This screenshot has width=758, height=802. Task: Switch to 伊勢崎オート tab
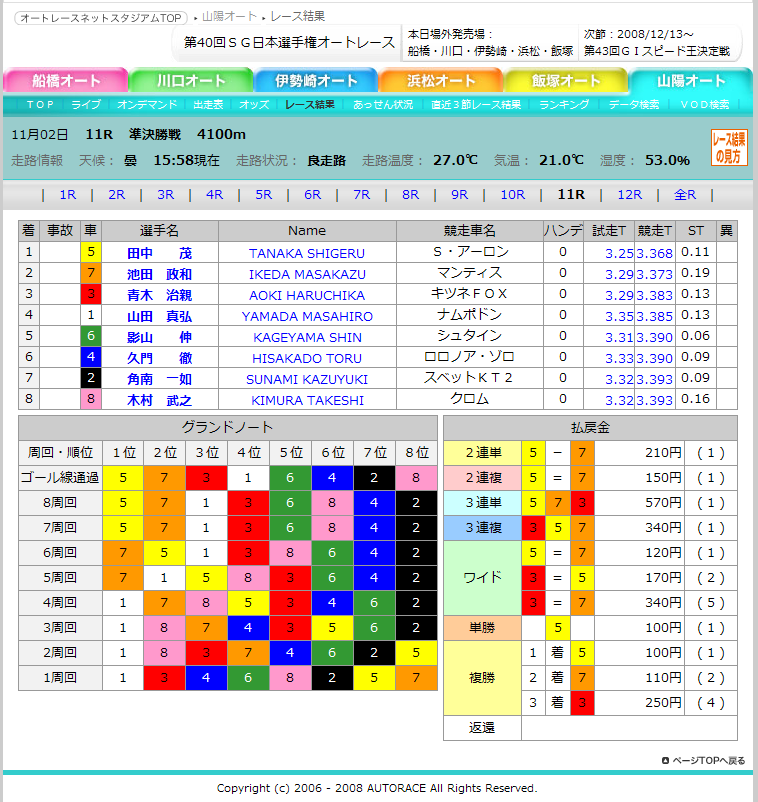coord(316,80)
